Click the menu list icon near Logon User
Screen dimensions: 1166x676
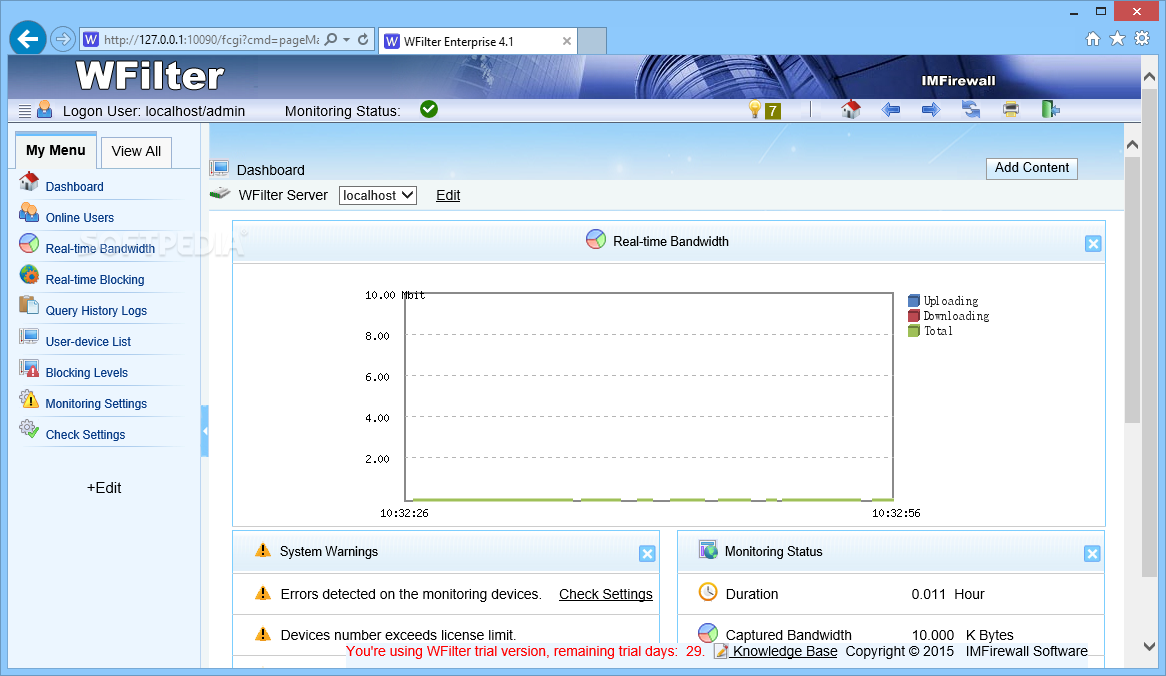point(25,111)
